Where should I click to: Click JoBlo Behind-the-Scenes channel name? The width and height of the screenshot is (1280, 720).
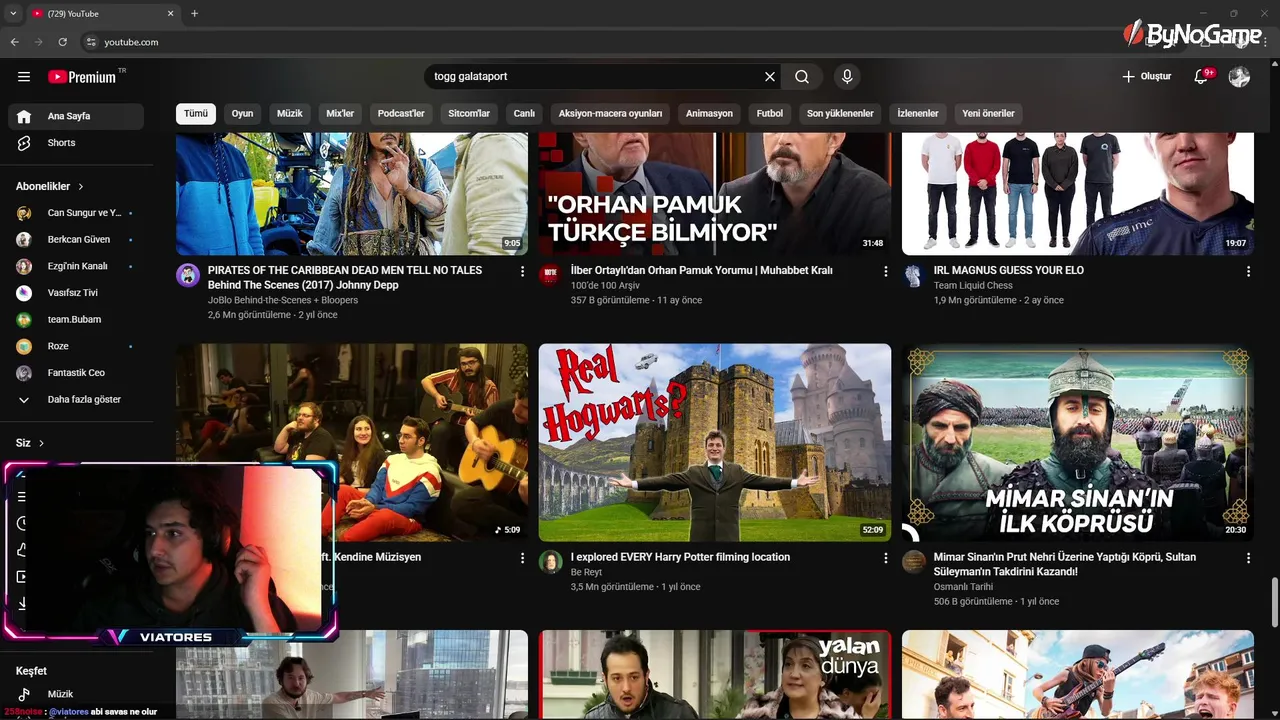tap(283, 300)
